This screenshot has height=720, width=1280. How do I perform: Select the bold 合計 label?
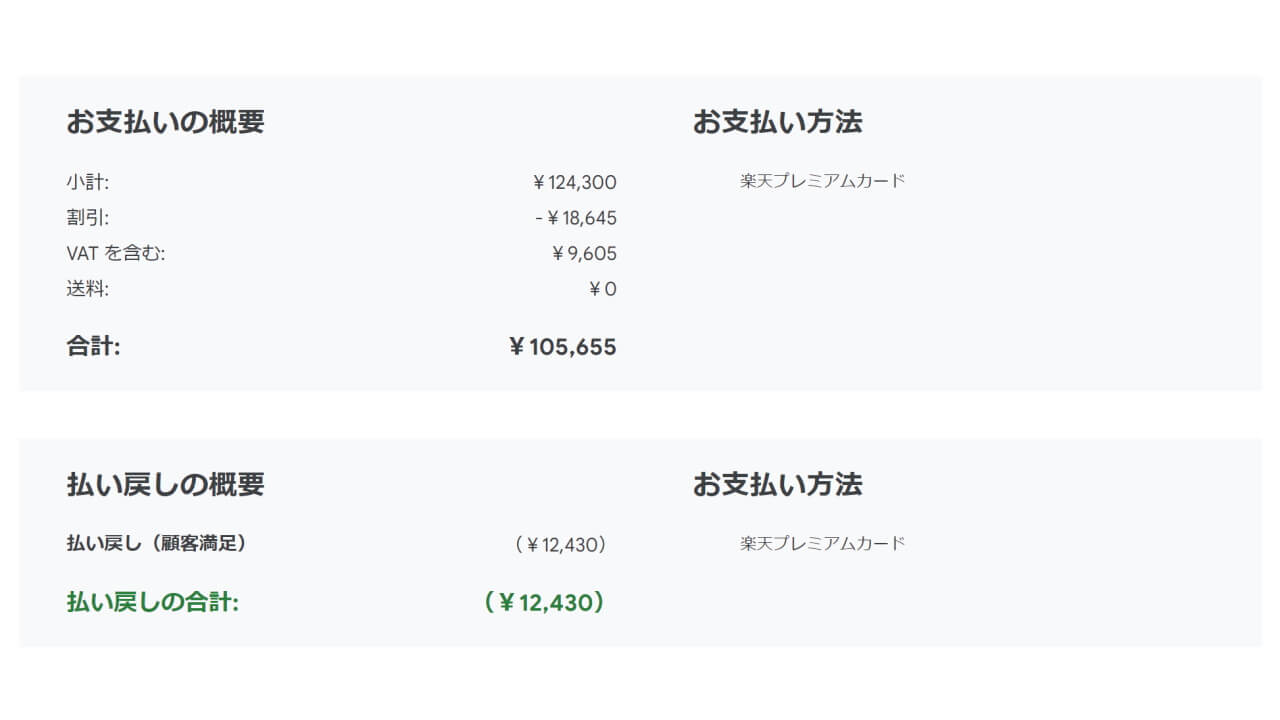tap(93, 347)
